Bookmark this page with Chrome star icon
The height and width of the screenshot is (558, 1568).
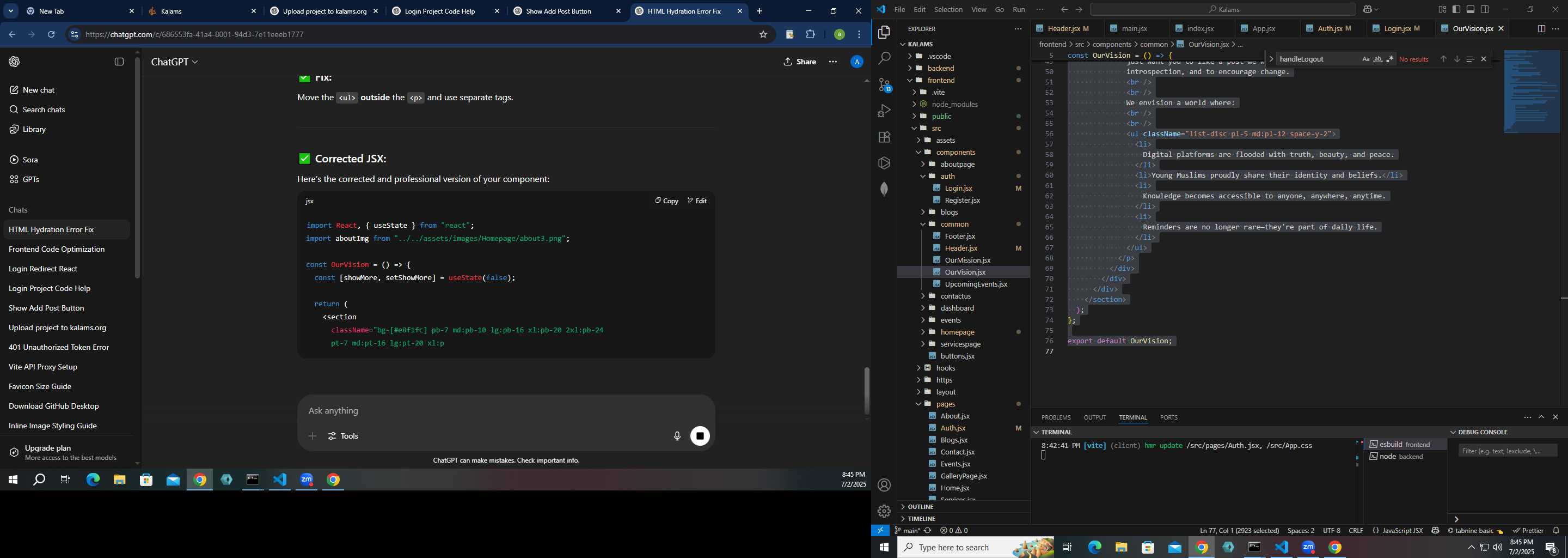763,35
